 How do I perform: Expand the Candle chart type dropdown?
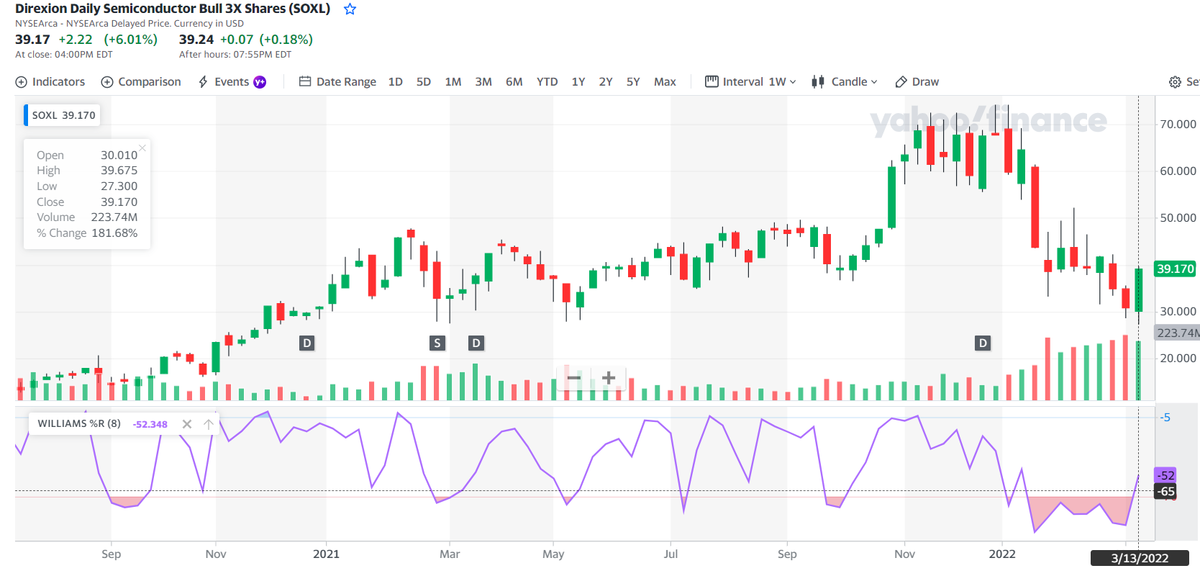(x=844, y=82)
